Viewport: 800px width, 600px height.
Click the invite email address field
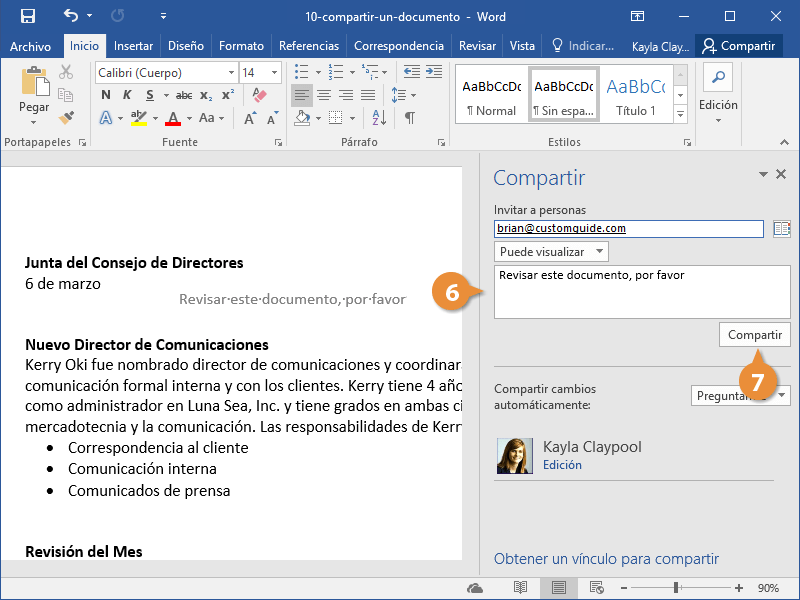(628, 229)
